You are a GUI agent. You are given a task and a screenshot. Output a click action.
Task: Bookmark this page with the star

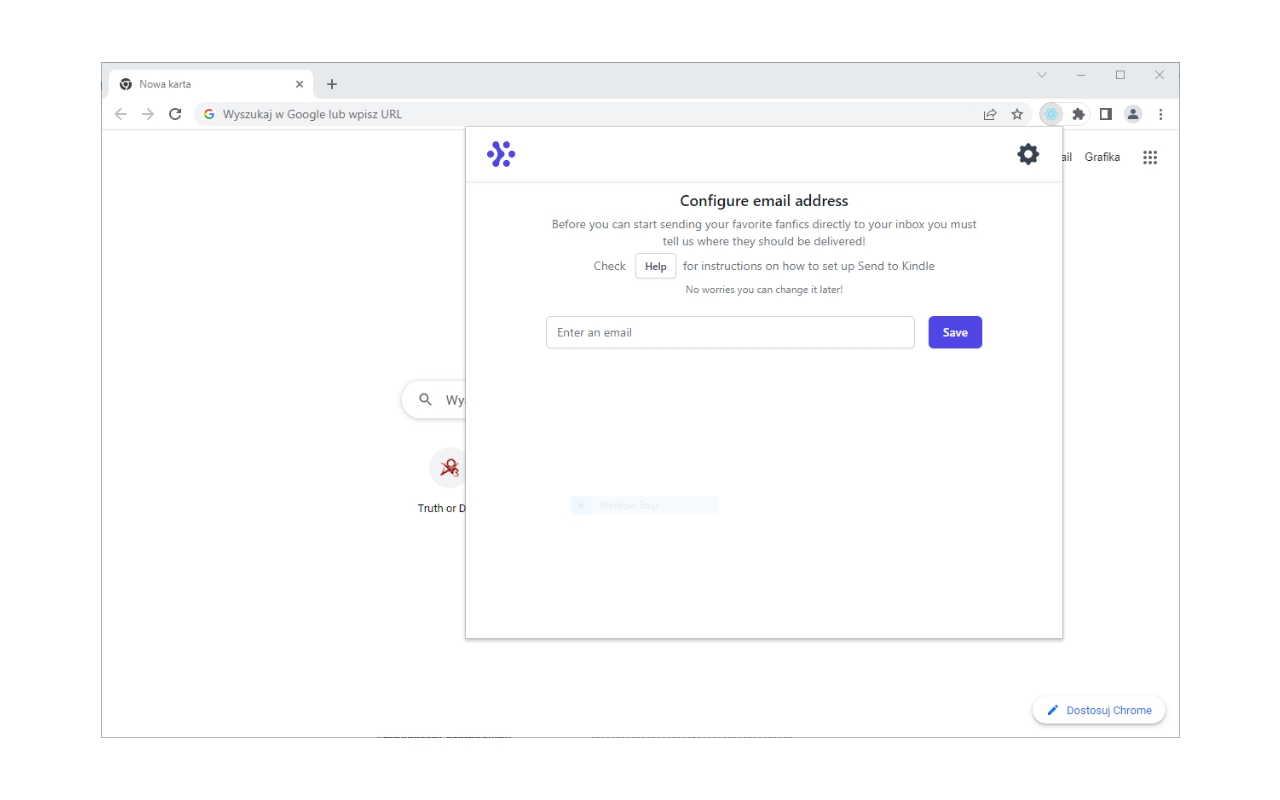pyautogui.click(x=1017, y=114)
